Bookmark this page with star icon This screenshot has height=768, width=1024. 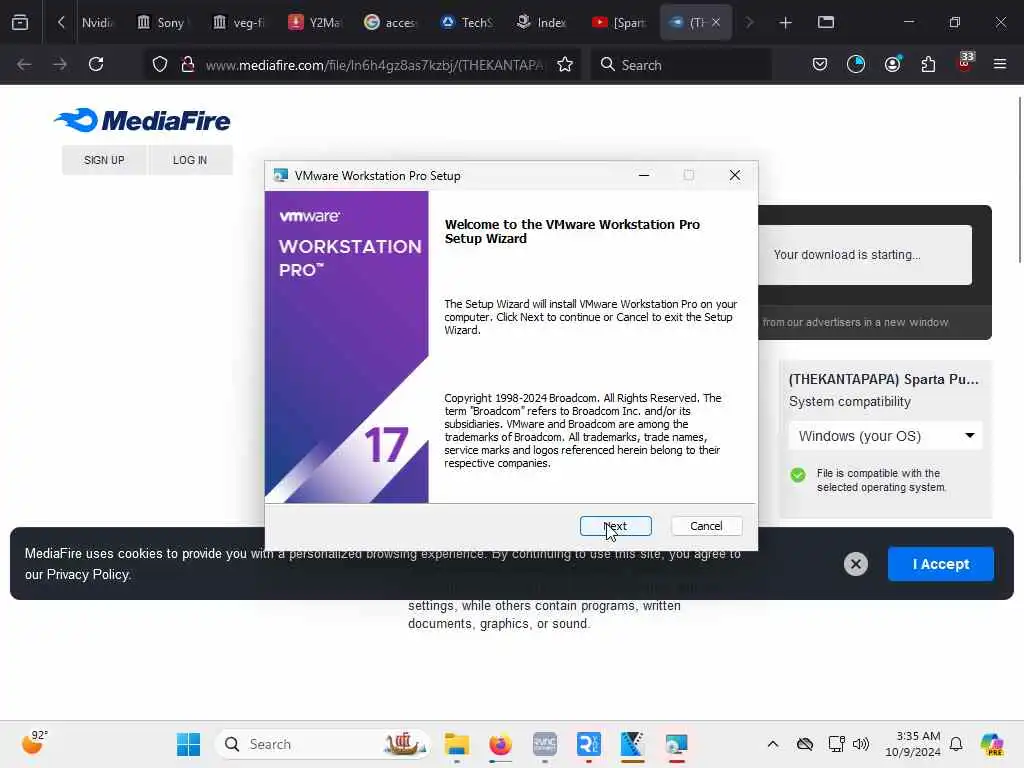[x=565, y=65]
